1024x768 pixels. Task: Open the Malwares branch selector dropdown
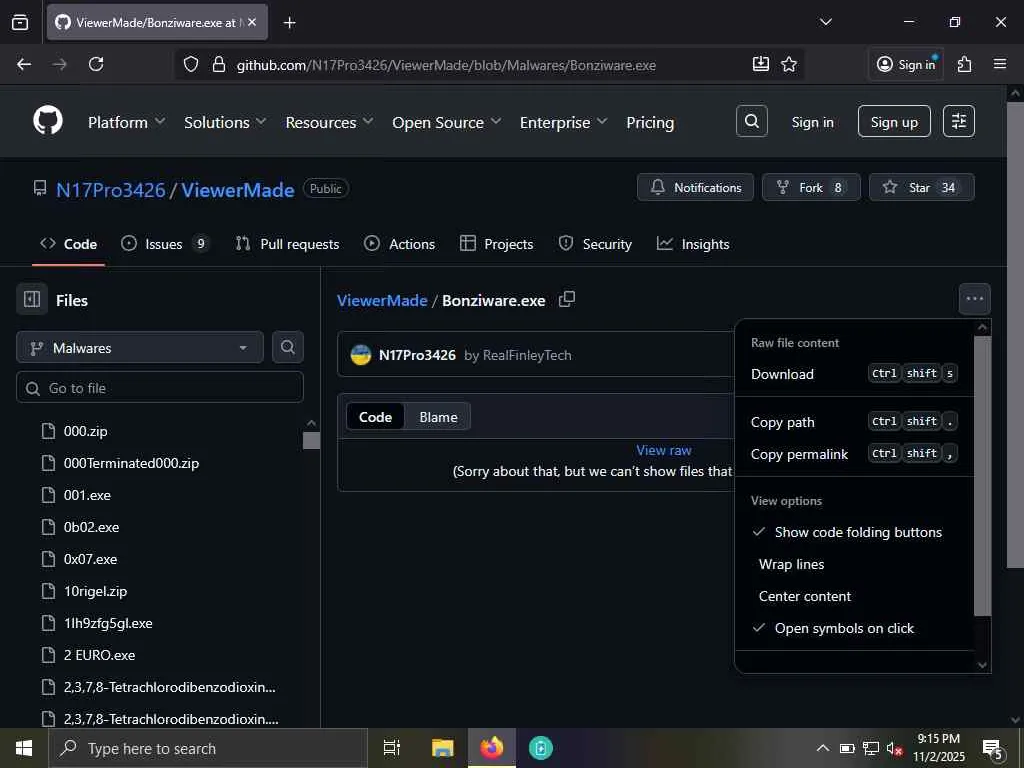click(140, 347)
